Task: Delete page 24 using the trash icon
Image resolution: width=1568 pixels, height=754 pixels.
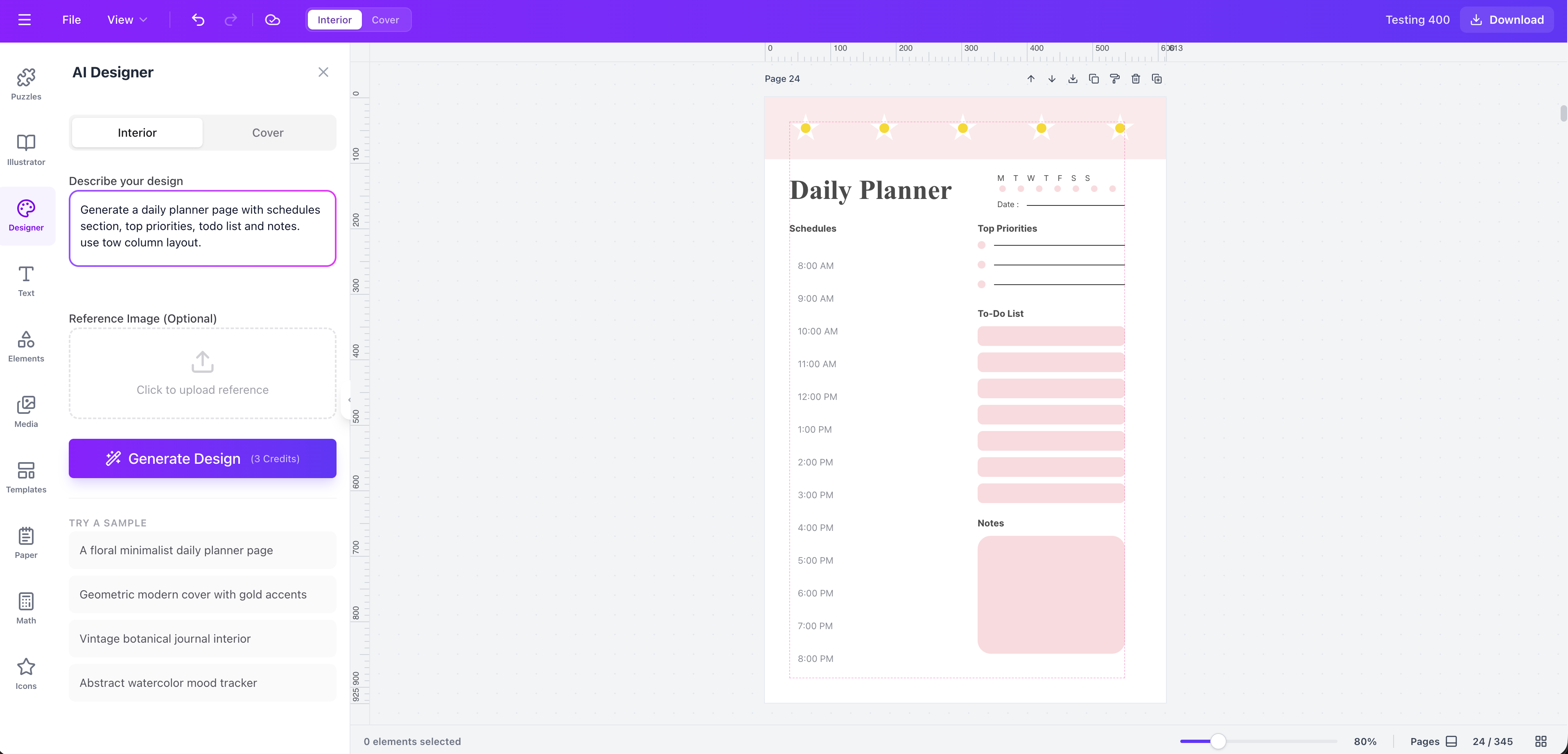Action: click(x=1135, y=79)
